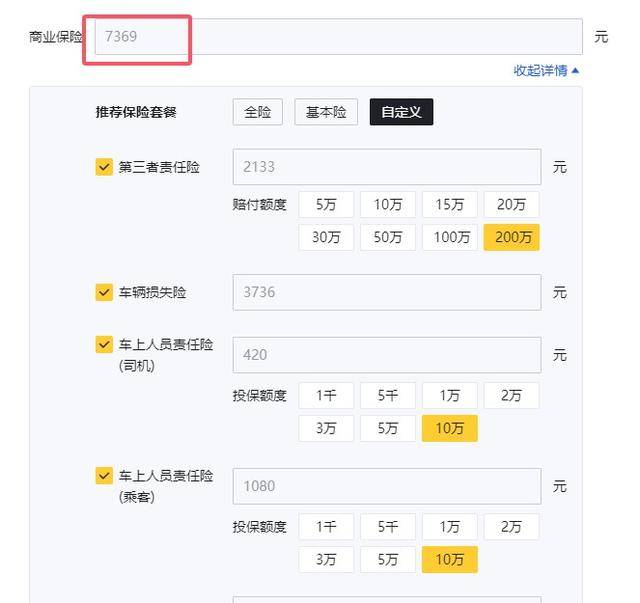
Task: Select 100万 compensation limit for third-party
Action: point(450,237)
